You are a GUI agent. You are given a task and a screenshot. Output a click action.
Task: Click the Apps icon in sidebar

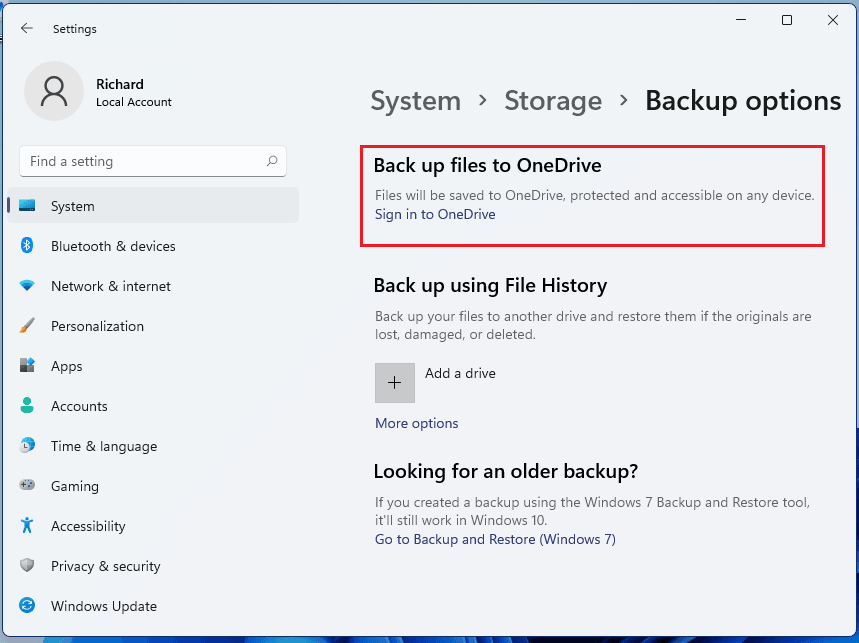point(28,366)
